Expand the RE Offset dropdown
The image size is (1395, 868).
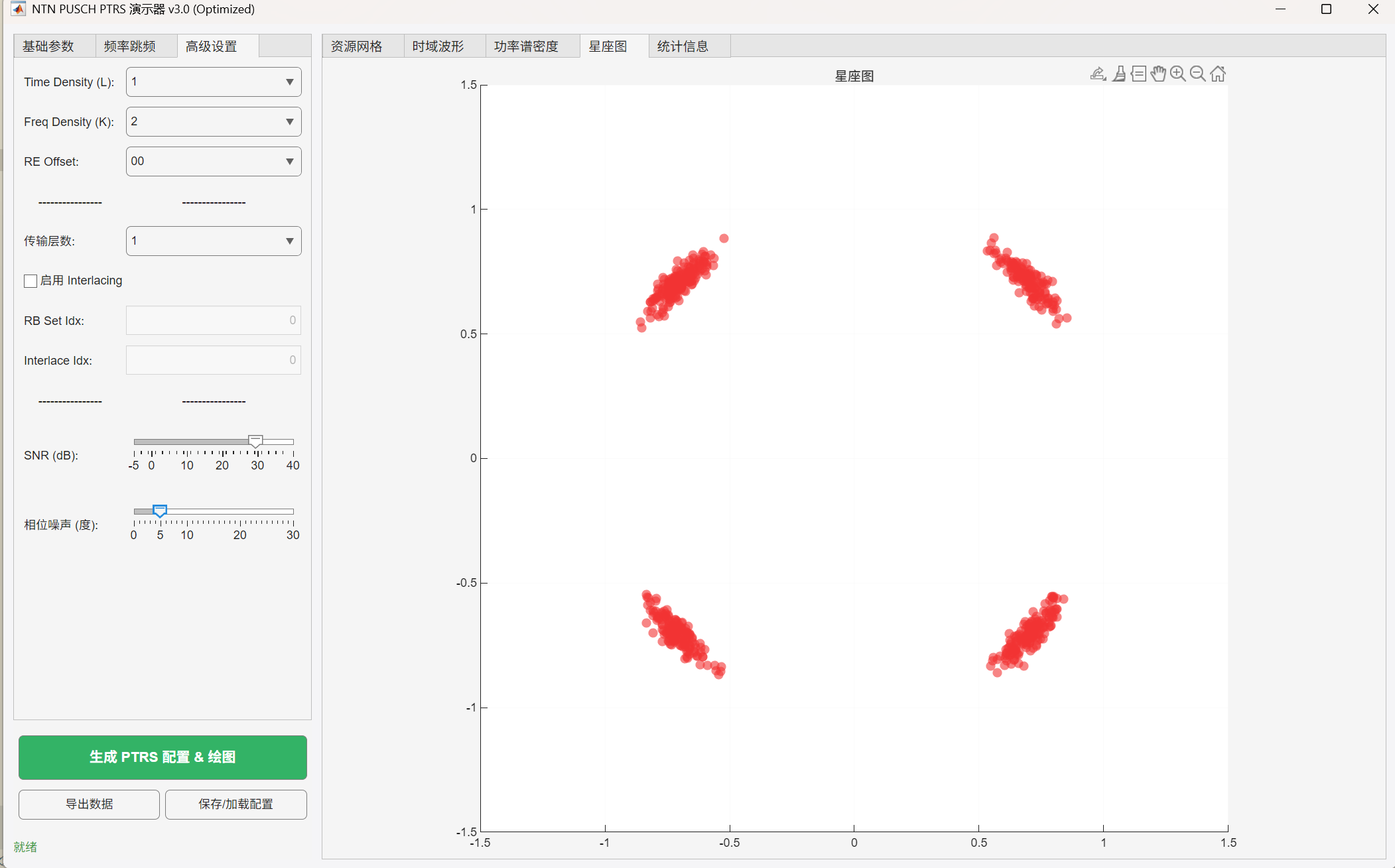[212, 161]
